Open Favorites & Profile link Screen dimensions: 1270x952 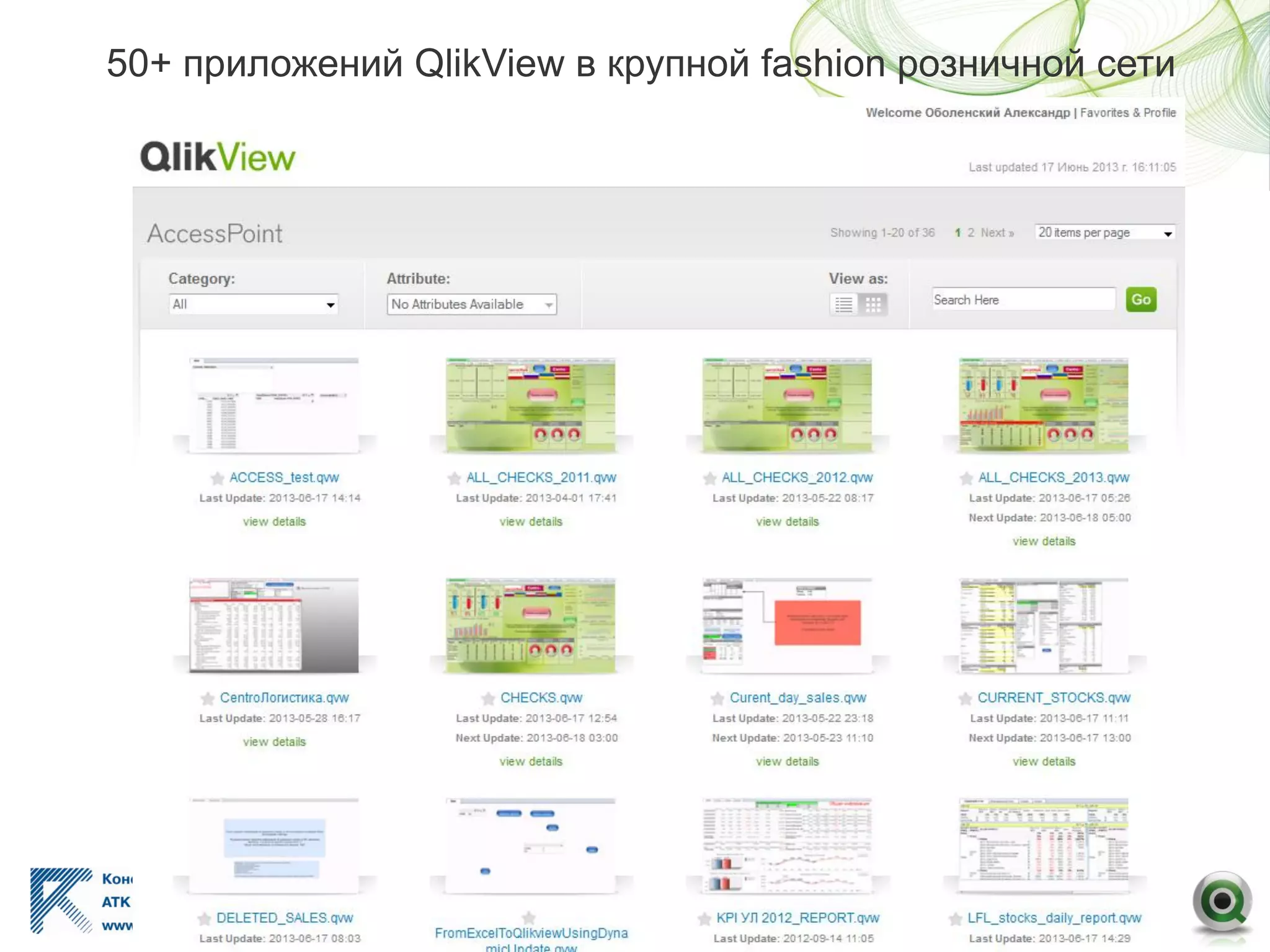coord(1128,113)
